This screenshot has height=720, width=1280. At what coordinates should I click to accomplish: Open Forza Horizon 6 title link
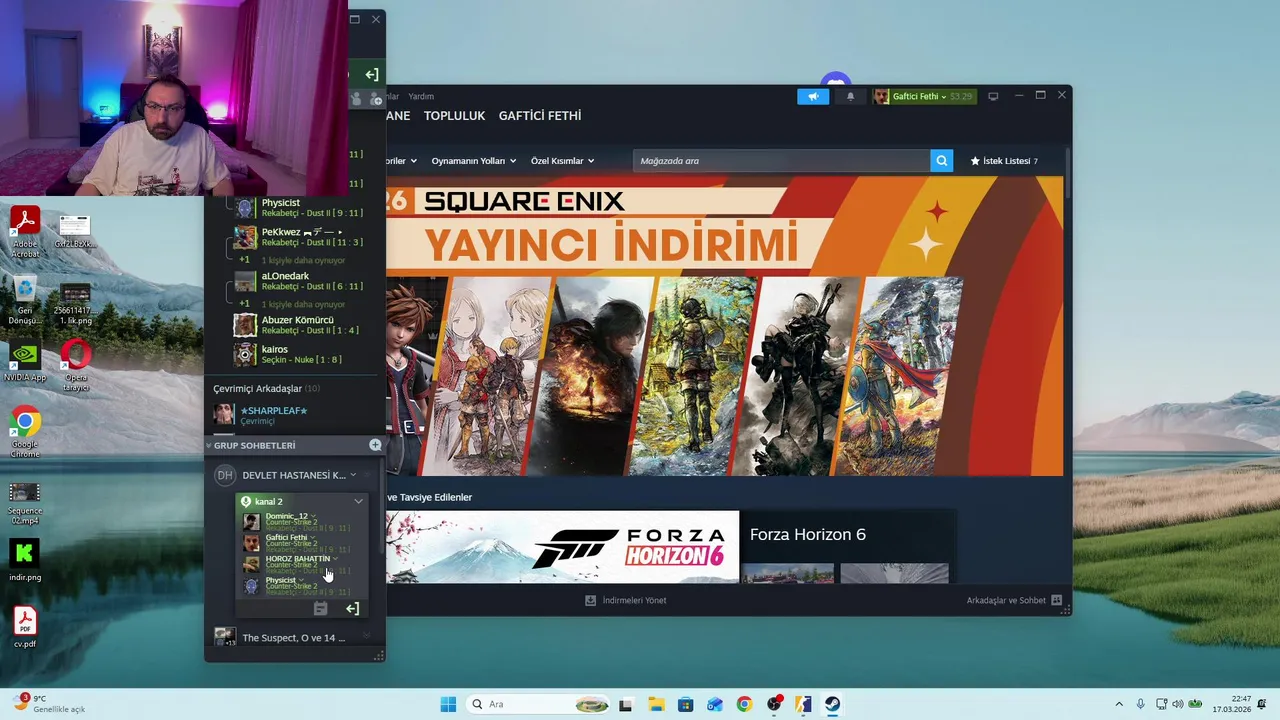click(808, 534)
